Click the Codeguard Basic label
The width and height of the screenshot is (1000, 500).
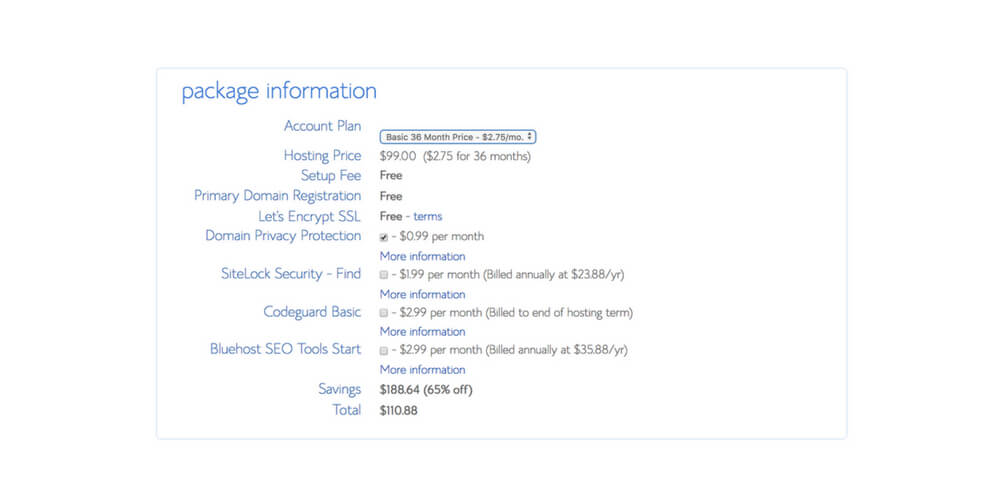pos(312,311)
